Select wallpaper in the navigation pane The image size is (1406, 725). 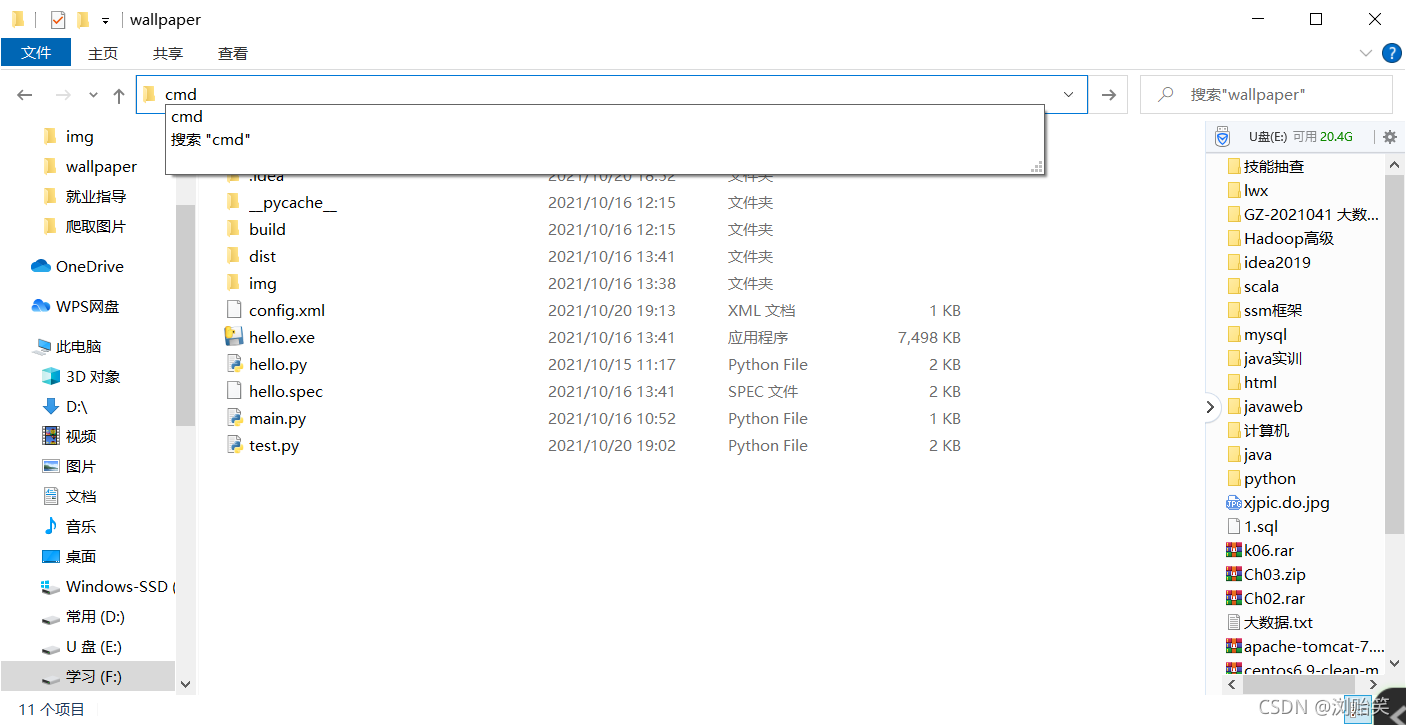tap(101, 166)
